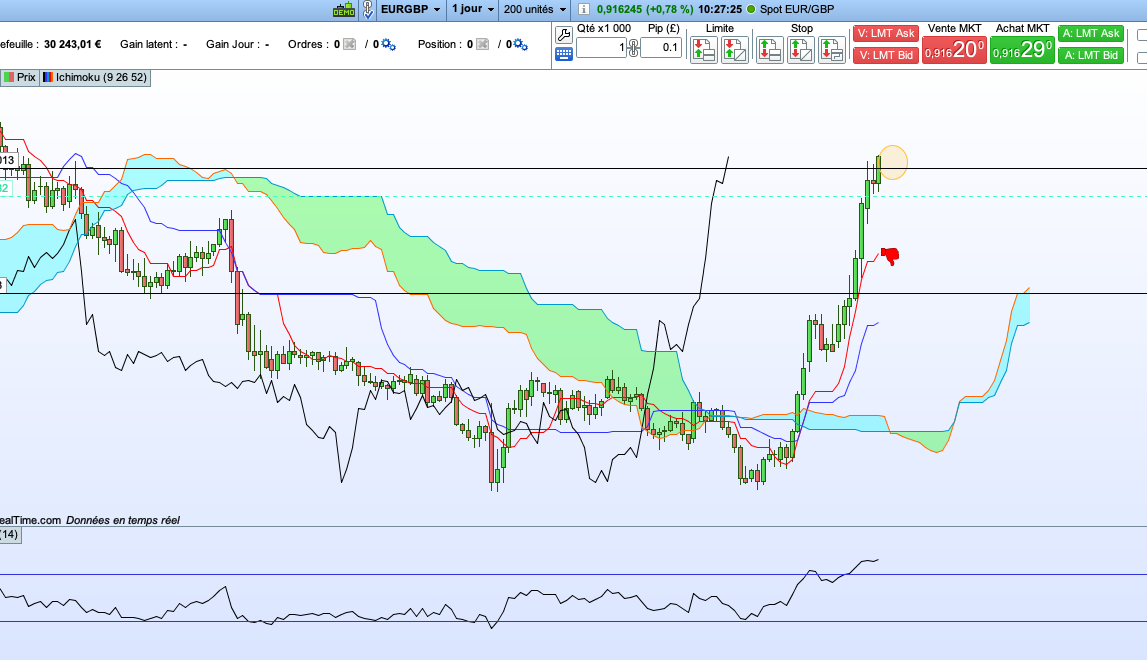The height and width of the screenshot is (660, 1147).
Task: Click the red thumbs-down marker on chart
Action: 890,255
